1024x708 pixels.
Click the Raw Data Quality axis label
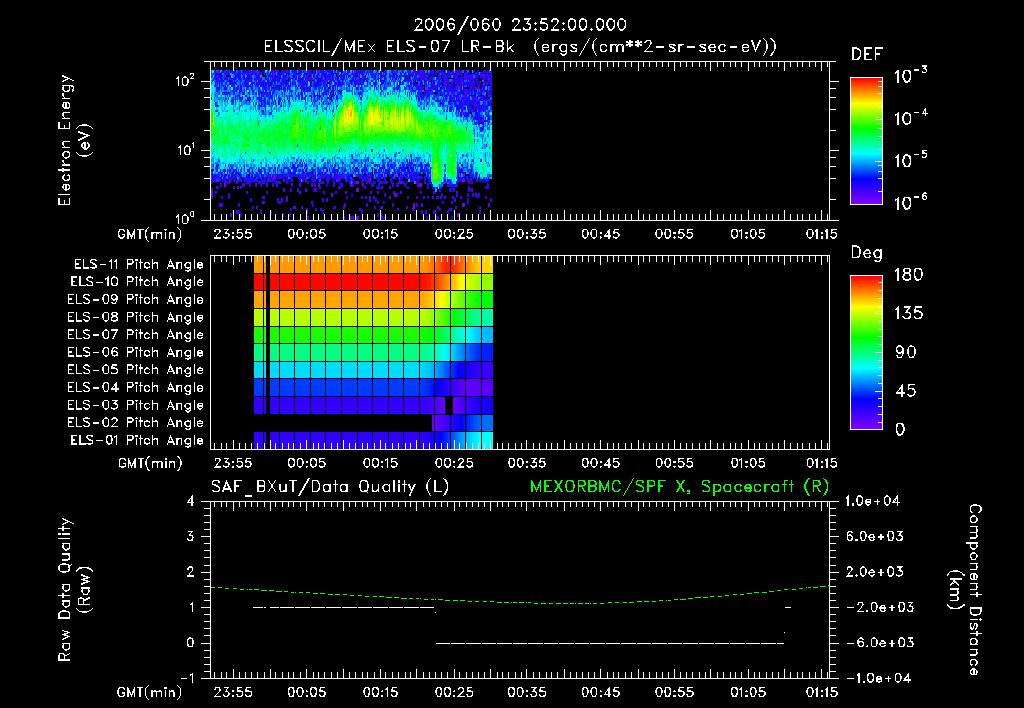(x=74, y=589)
